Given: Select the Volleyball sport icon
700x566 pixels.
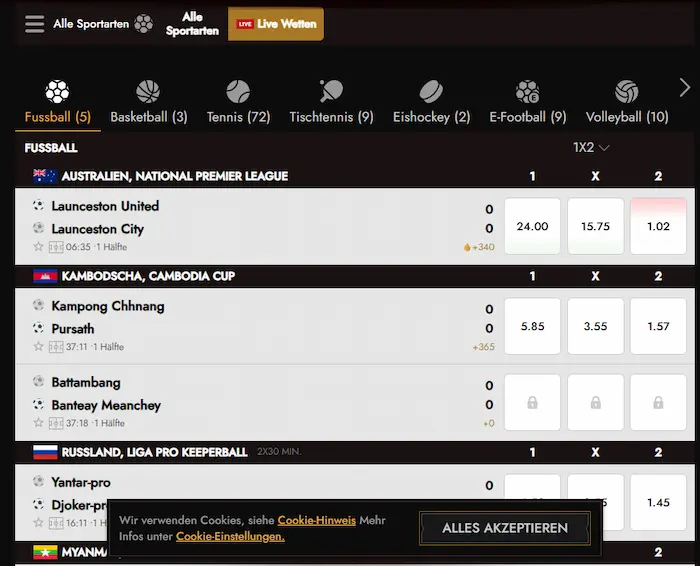Looking at the screenshot, I should coord(627,93).
